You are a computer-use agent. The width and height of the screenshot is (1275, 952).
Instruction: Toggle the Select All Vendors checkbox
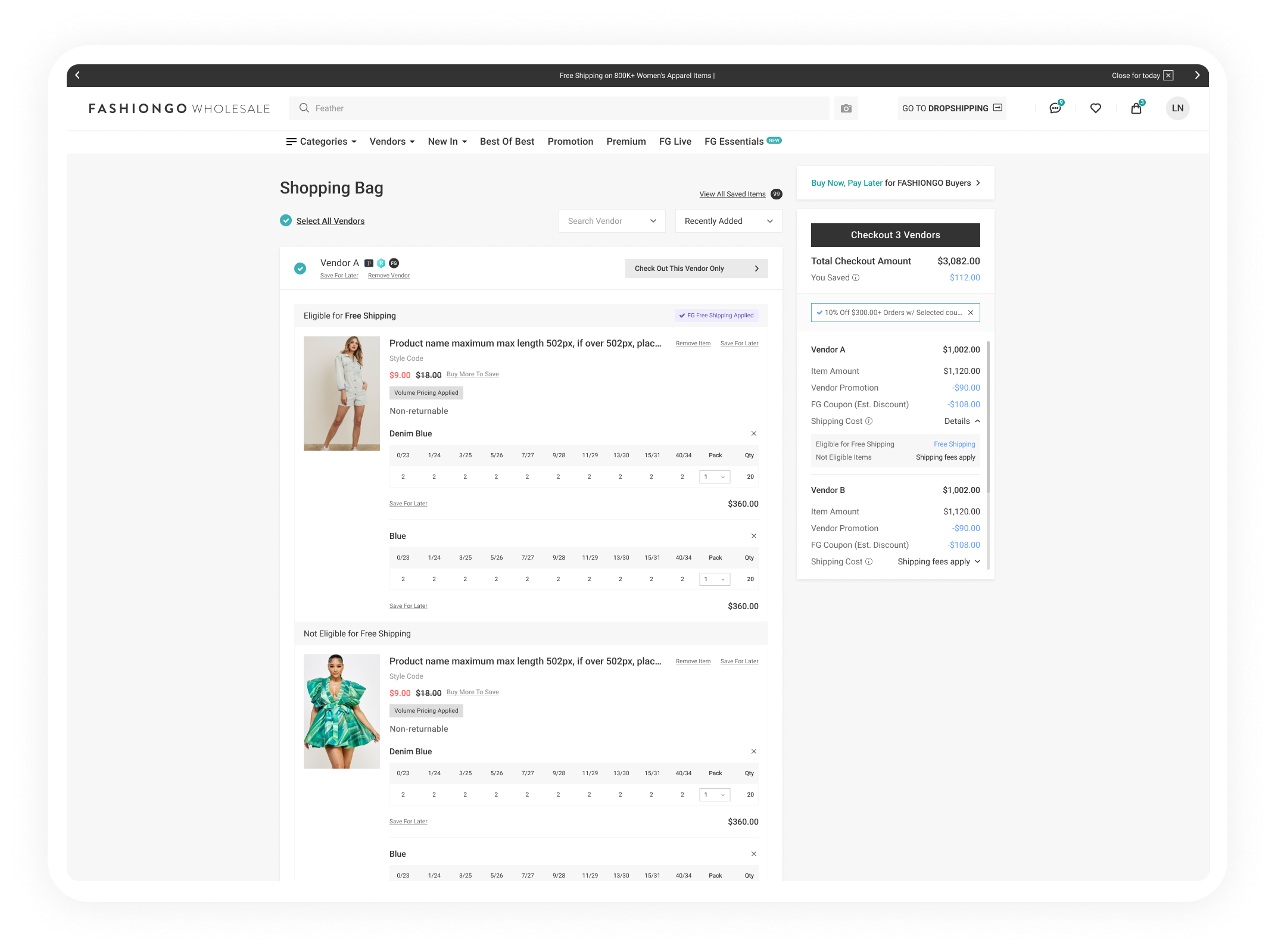point(286,220)
